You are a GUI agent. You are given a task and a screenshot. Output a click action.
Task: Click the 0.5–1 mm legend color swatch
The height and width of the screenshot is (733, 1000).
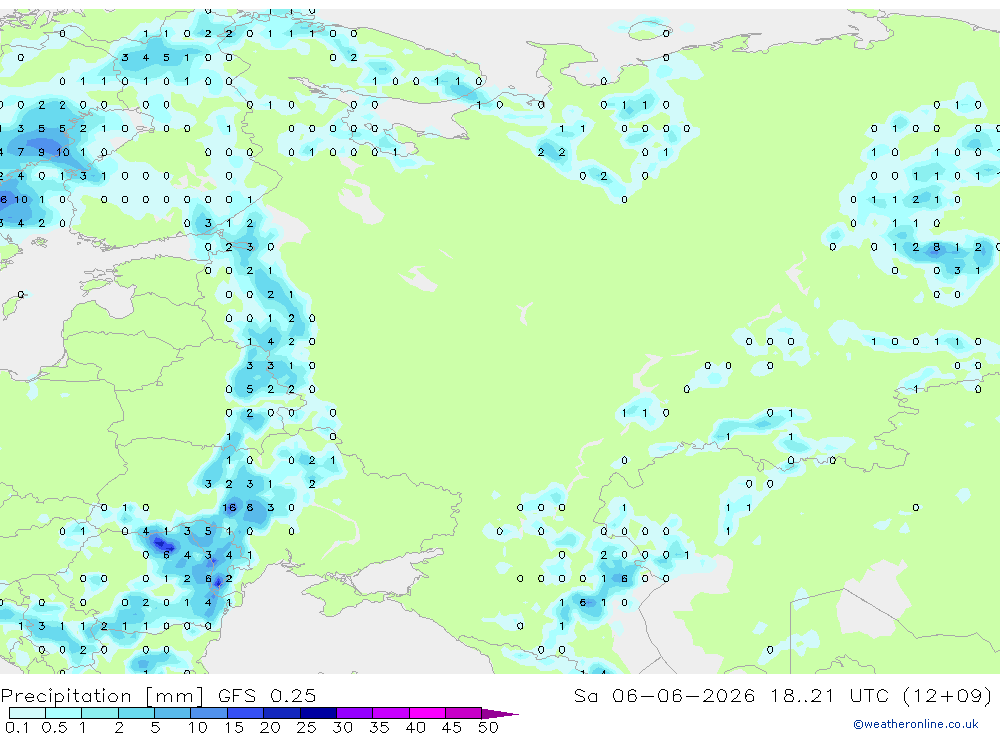[64, 713]
